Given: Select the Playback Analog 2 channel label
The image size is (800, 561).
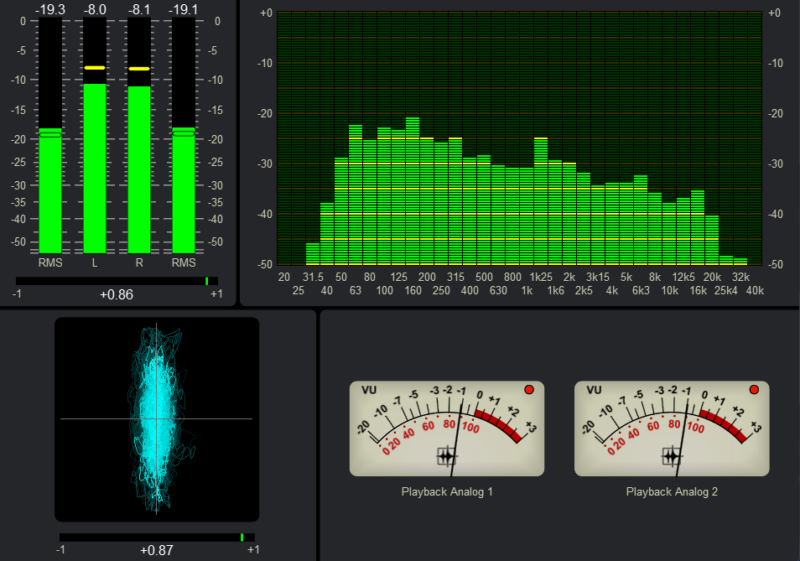Looking at the screenshot, I should click(x=672, y=491).
